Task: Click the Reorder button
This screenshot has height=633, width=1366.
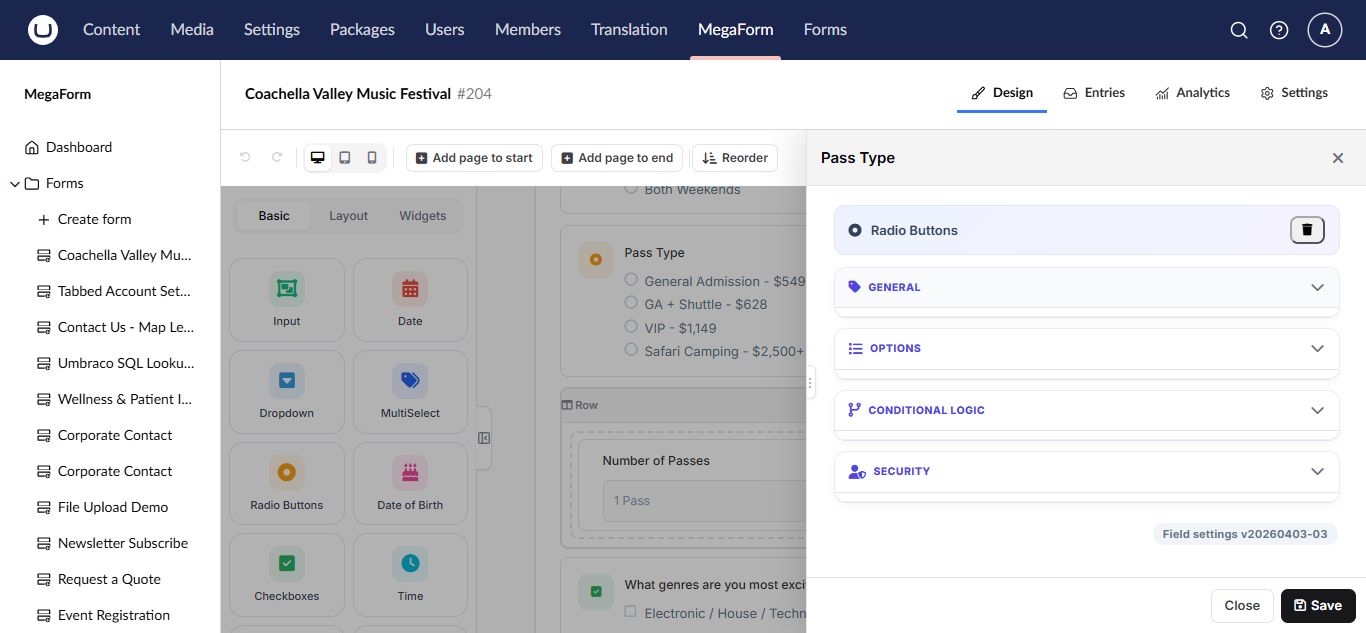Action: point(735,158)
